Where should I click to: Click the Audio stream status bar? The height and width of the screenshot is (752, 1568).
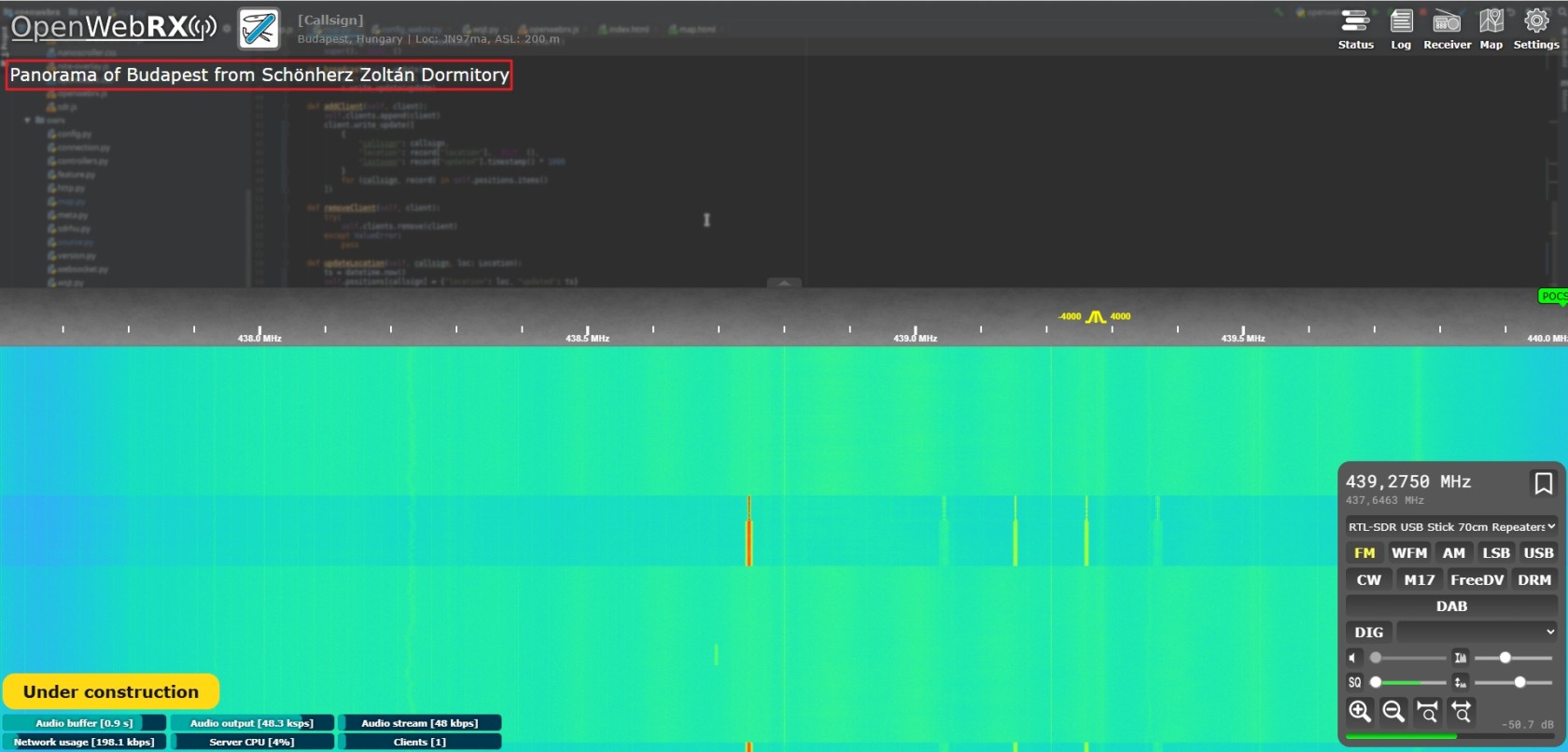[420, 723]
